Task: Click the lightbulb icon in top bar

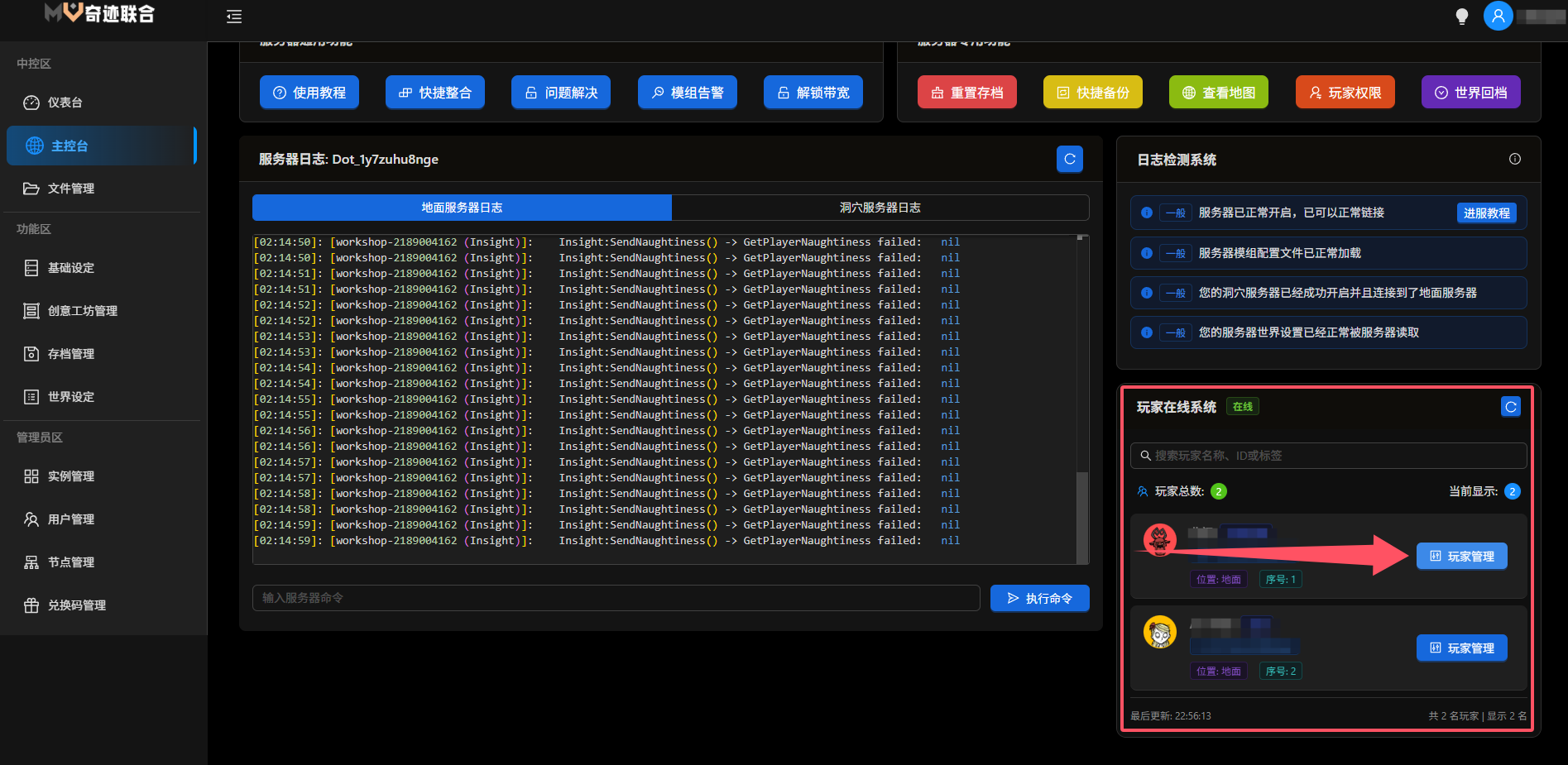Action: click(x=1461, y=17)
